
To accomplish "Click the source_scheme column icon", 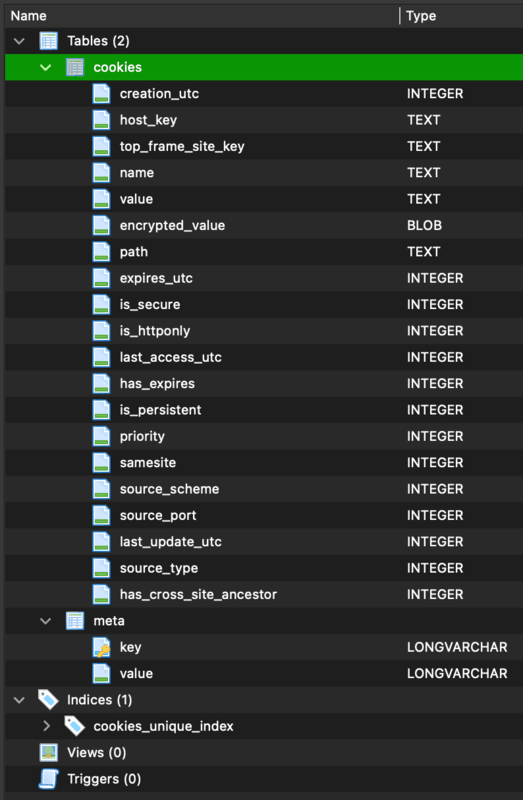I will [102, 489].
